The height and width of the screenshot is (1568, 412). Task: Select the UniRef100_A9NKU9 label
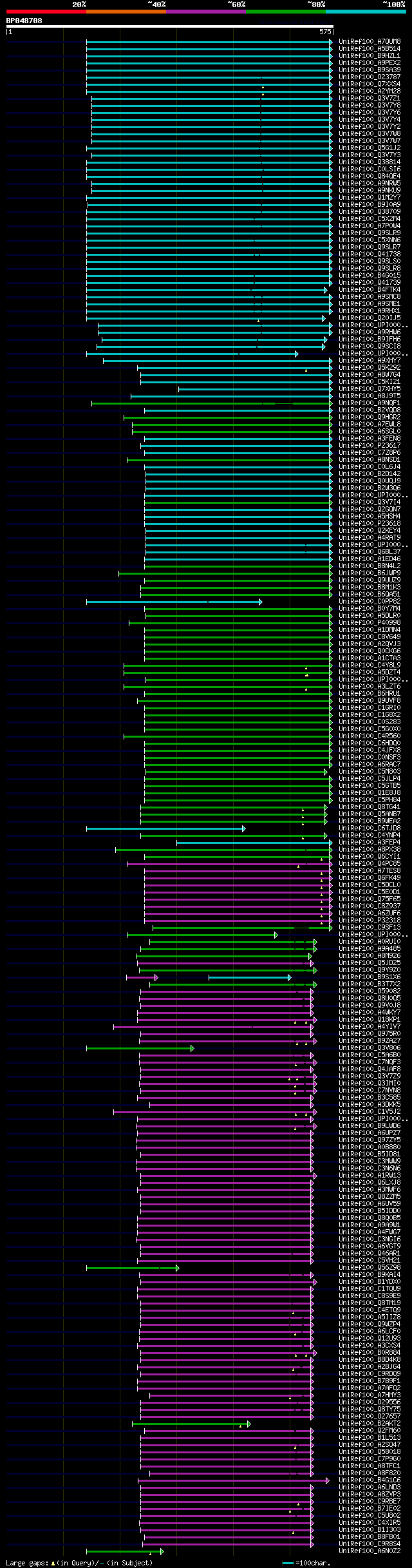pos(370,191)
